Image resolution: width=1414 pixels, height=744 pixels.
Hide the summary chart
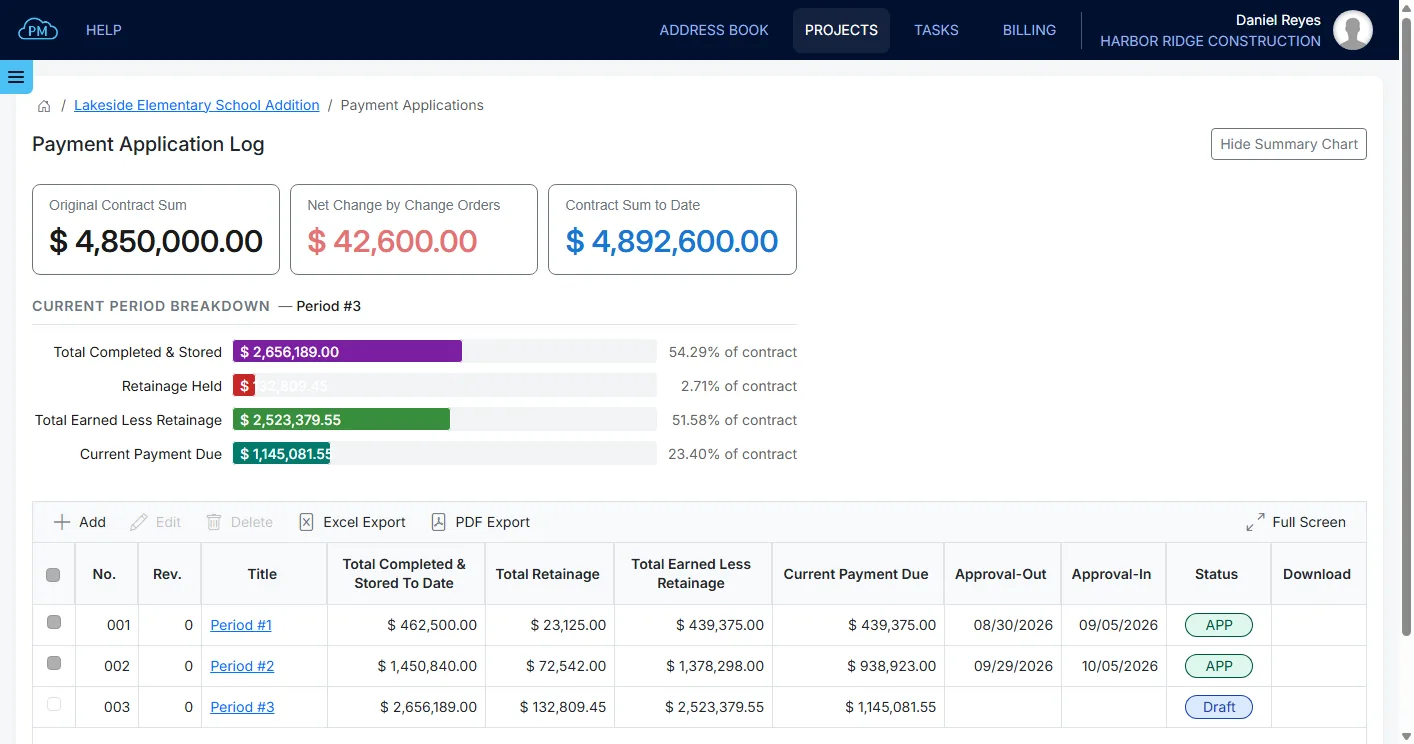point(1288,144)
